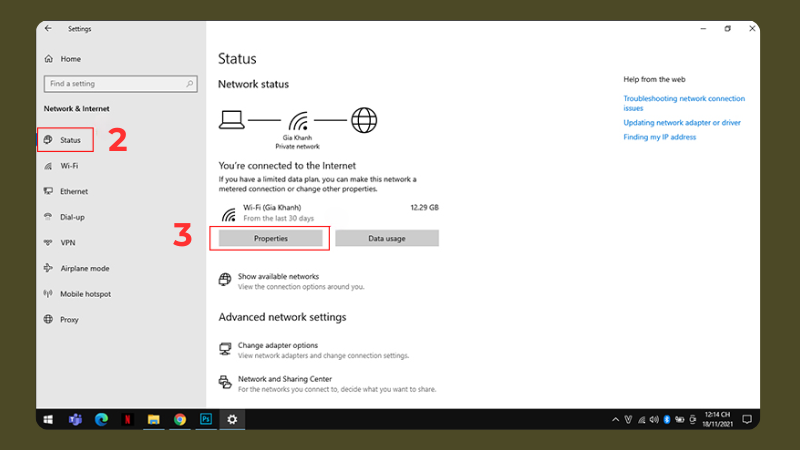Open Netflix from taskbar
800x450 pixels.
point(128,419)
